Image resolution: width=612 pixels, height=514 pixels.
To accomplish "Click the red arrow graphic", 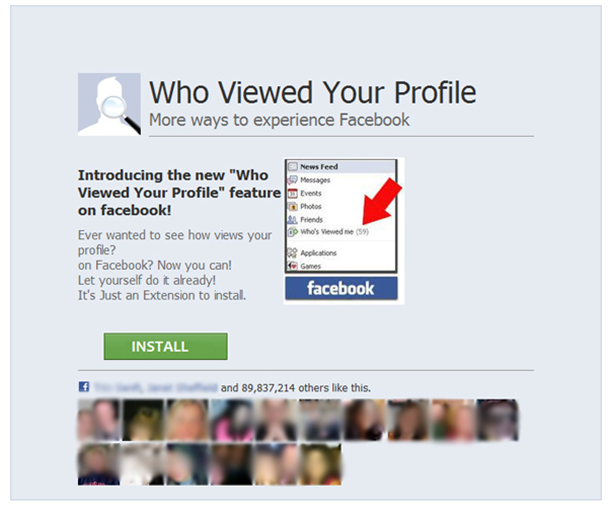I will 382,201.
